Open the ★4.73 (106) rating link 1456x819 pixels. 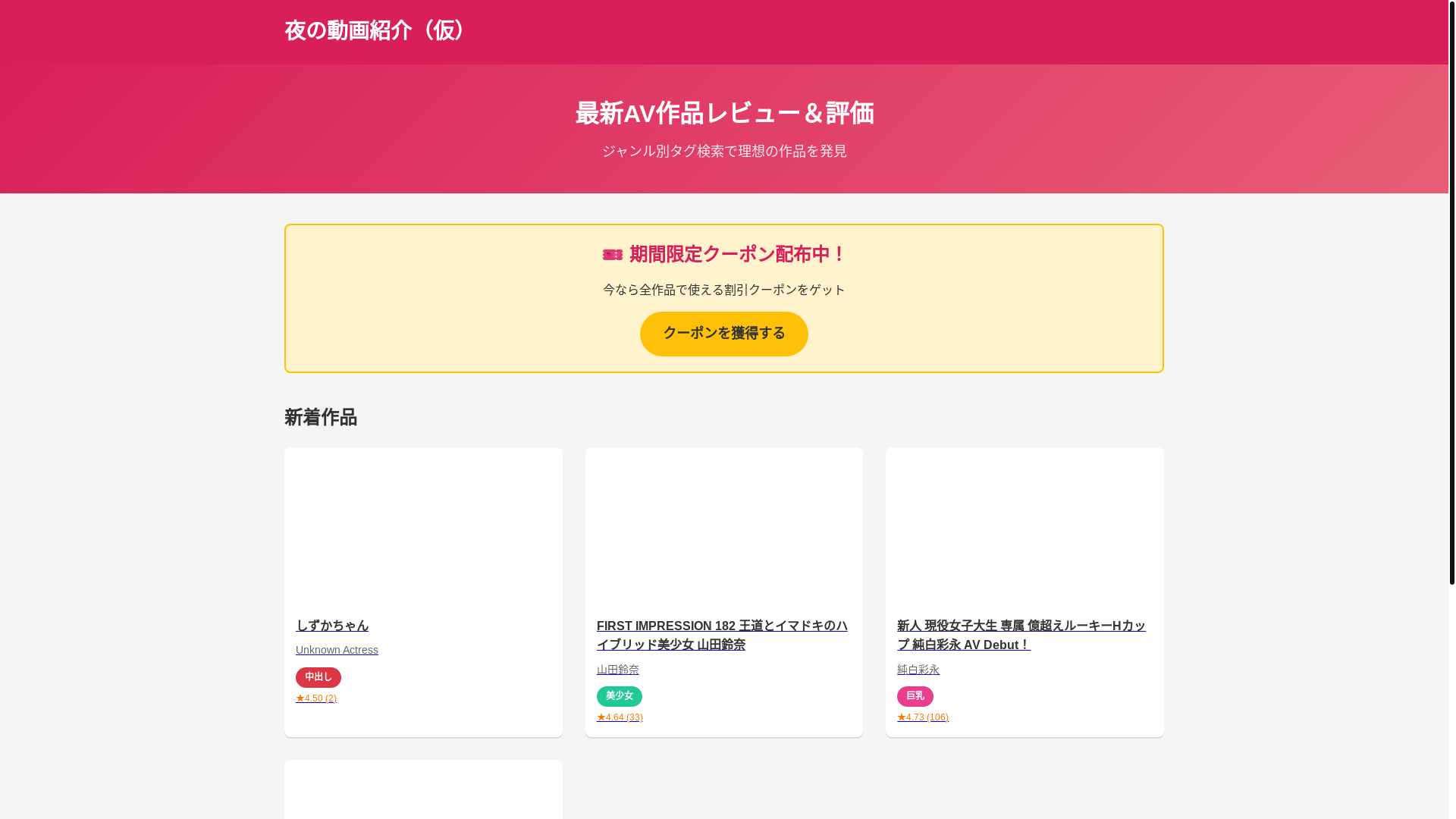tap(923, 717)
